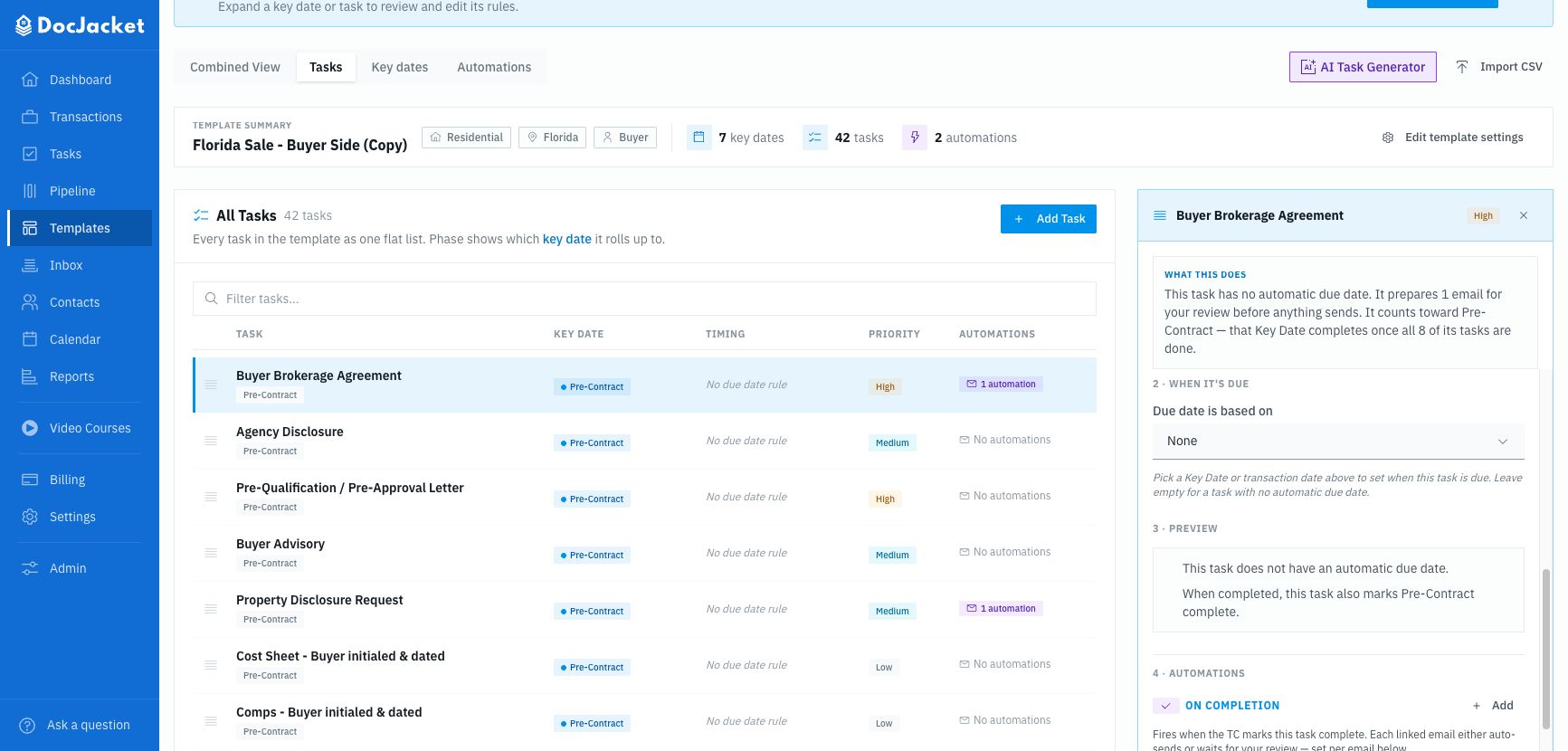Screen dimensions: 1568x751
Task: Click No due date rule for Cost Sheet
Action: [746, 665]
